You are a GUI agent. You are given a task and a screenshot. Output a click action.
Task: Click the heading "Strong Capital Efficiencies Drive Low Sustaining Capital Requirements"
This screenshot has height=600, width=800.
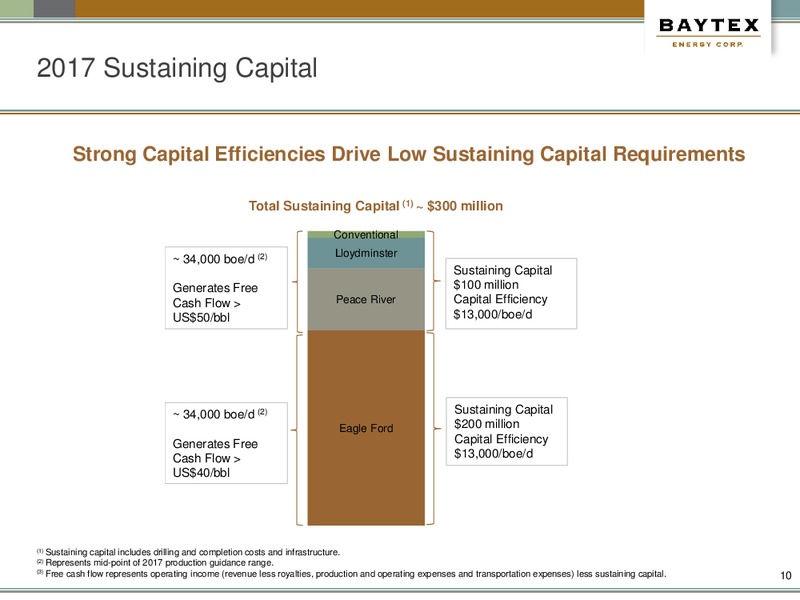click(409, 154)
